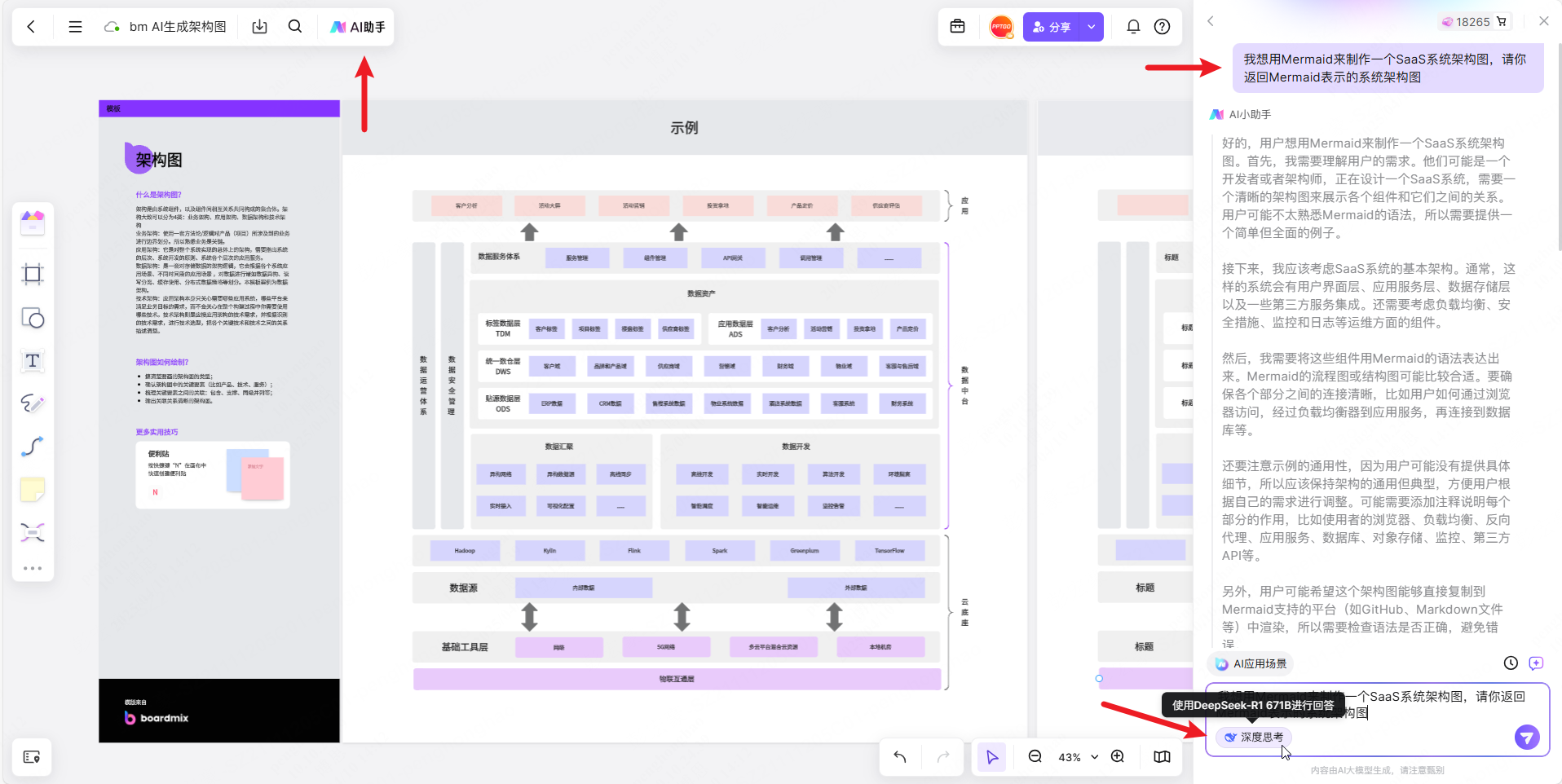Close the AI assistant panel
The height and width of the screenshot is (784, 1562).
coord(1544,21)
